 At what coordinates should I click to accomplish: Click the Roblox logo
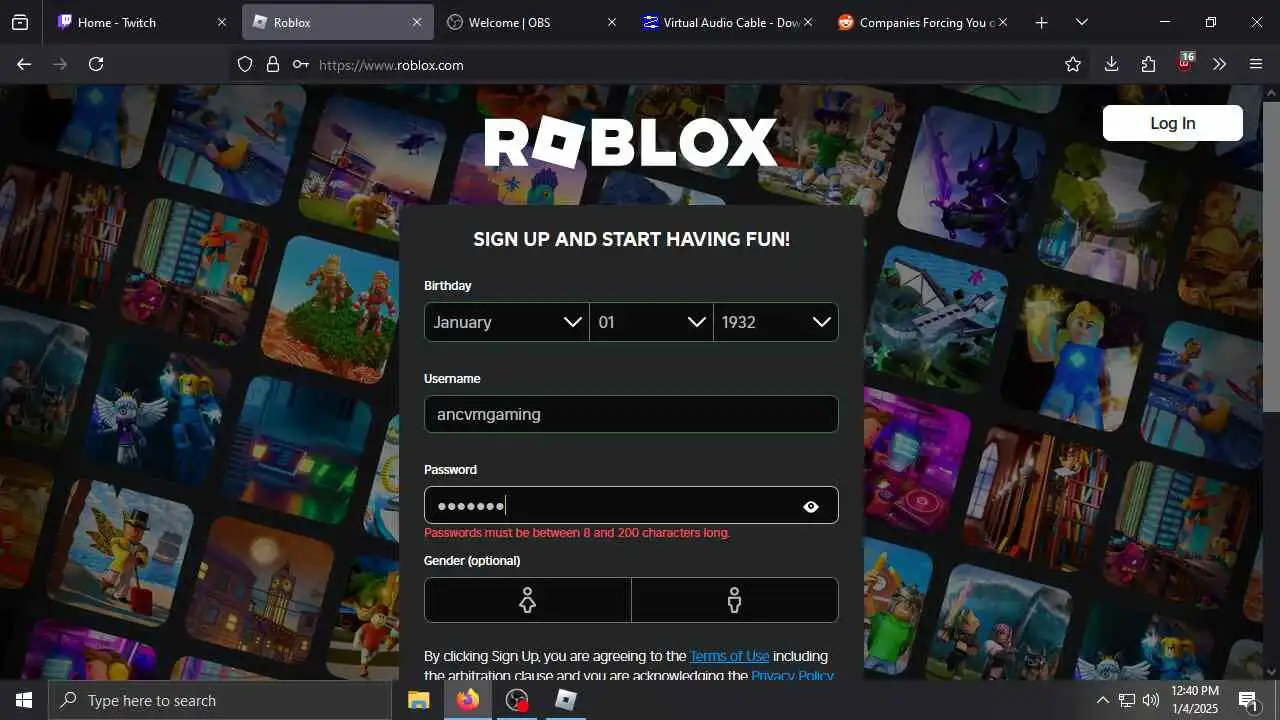(631, 142)
